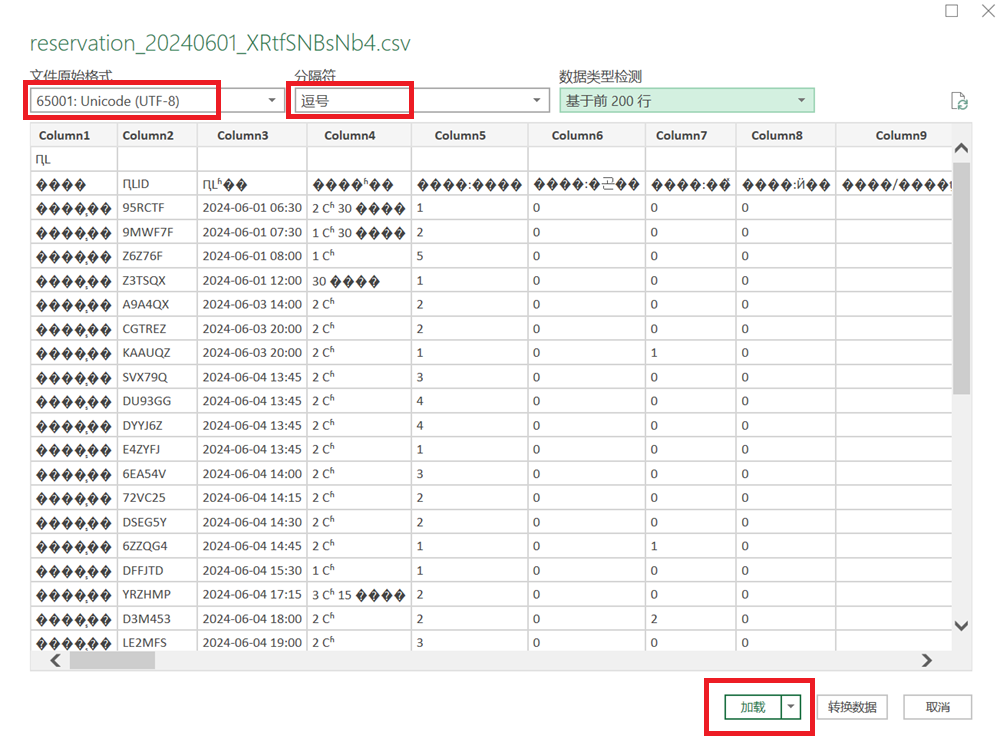Click the refresh preview file icon
Image resolution: width=1000 pixels, height=742 pixels.
tap(959, 101)
